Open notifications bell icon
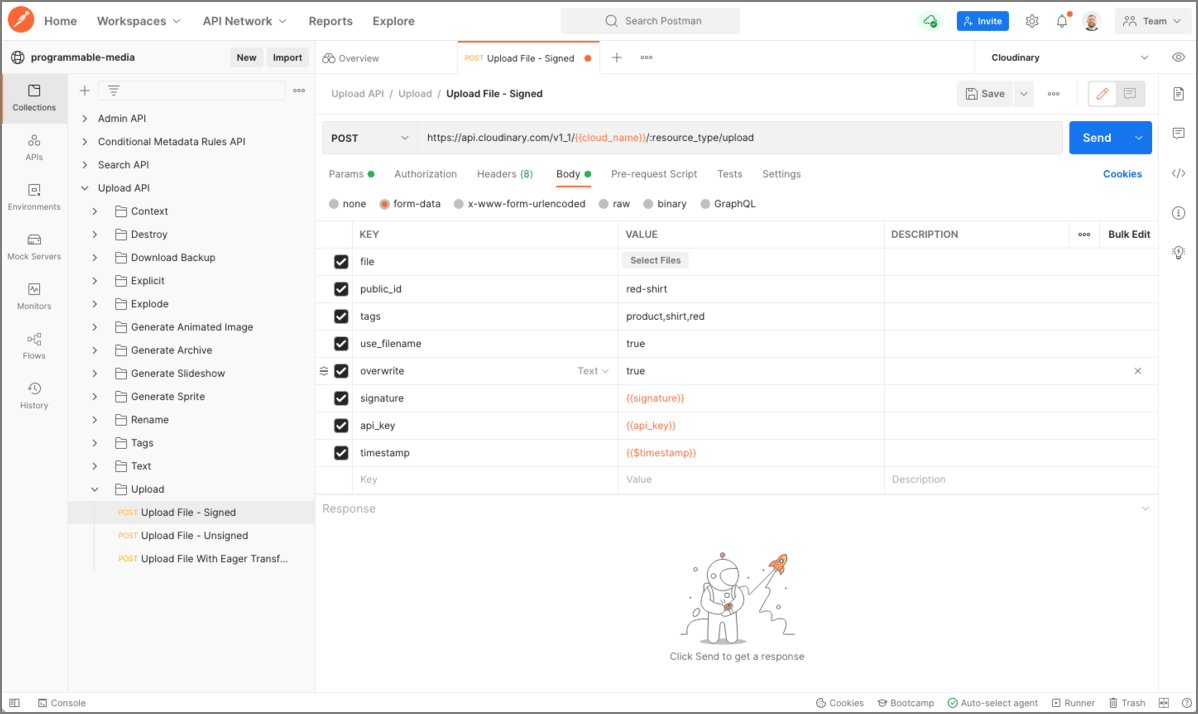Screen dimensions: 1198x714 coord(1062,21)
